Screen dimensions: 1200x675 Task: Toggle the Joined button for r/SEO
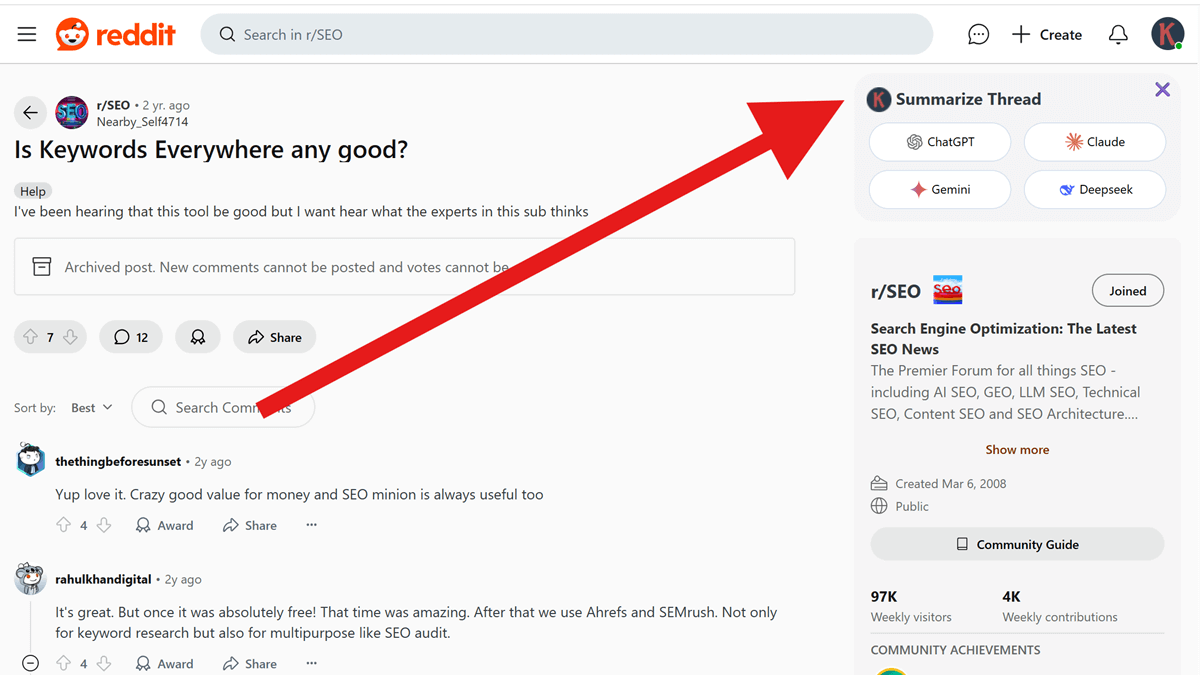[x=1127, y=291]
